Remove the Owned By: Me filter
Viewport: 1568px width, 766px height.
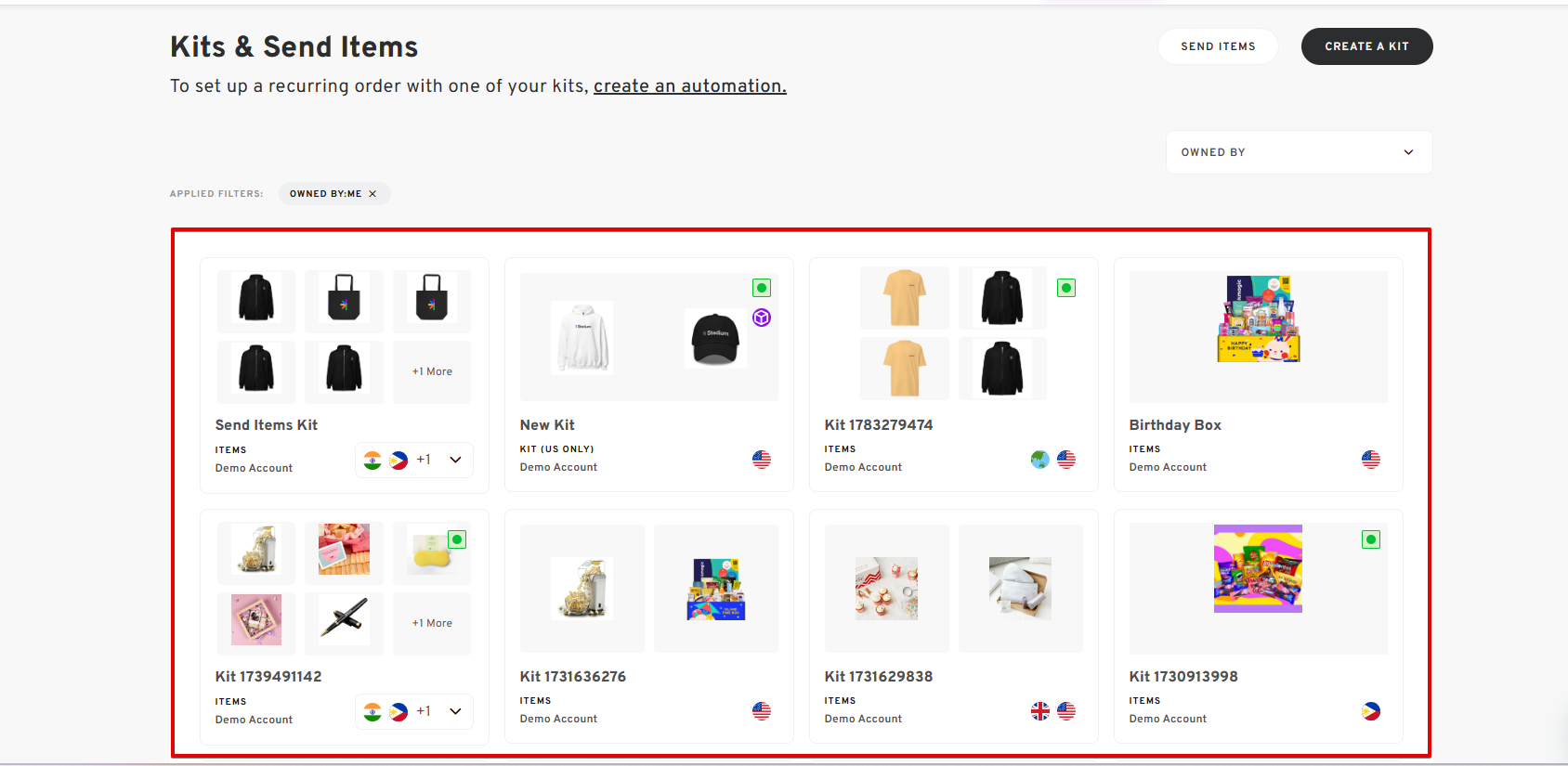click(372, 194)
